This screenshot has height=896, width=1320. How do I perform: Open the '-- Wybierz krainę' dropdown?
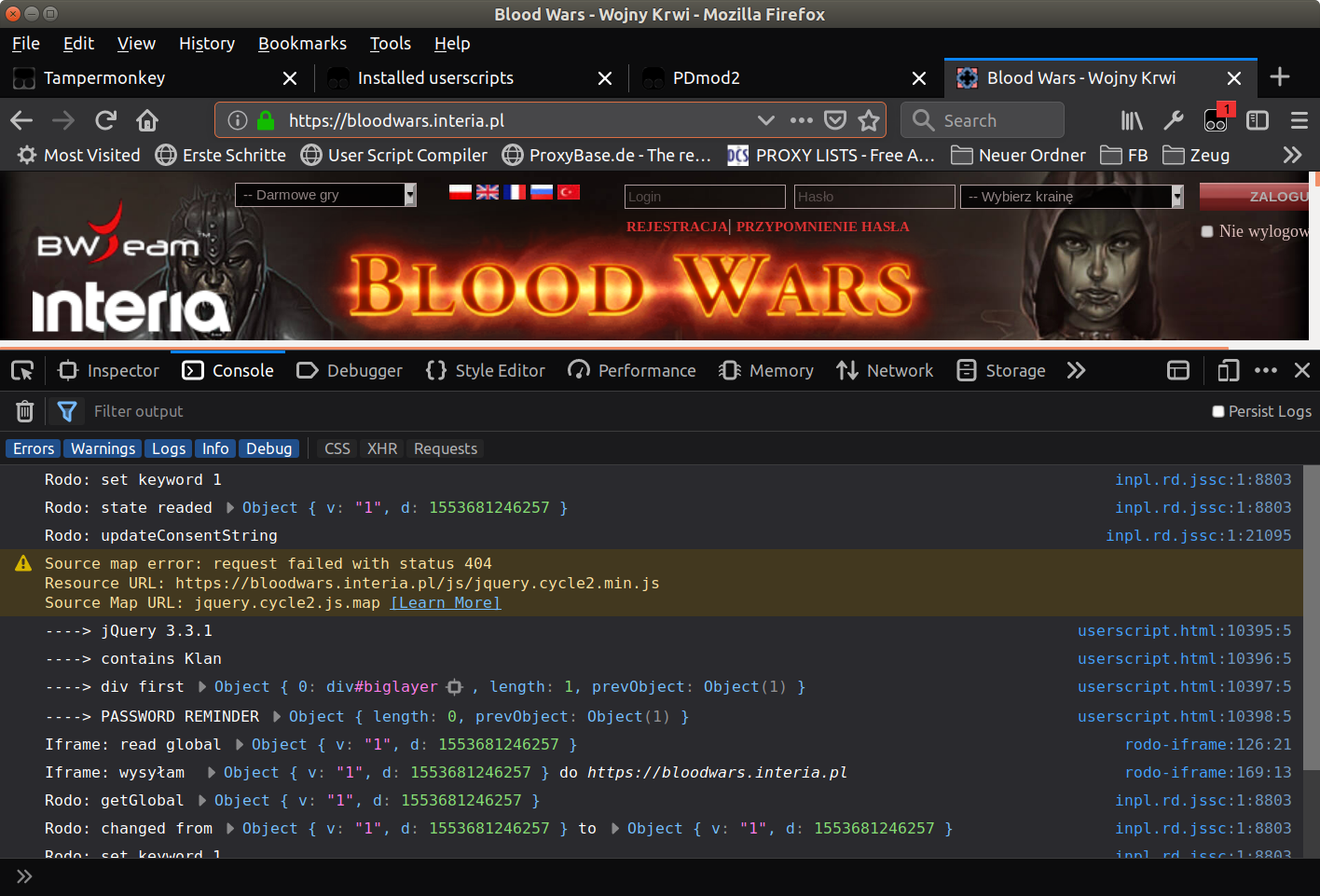coord(1070,197)
